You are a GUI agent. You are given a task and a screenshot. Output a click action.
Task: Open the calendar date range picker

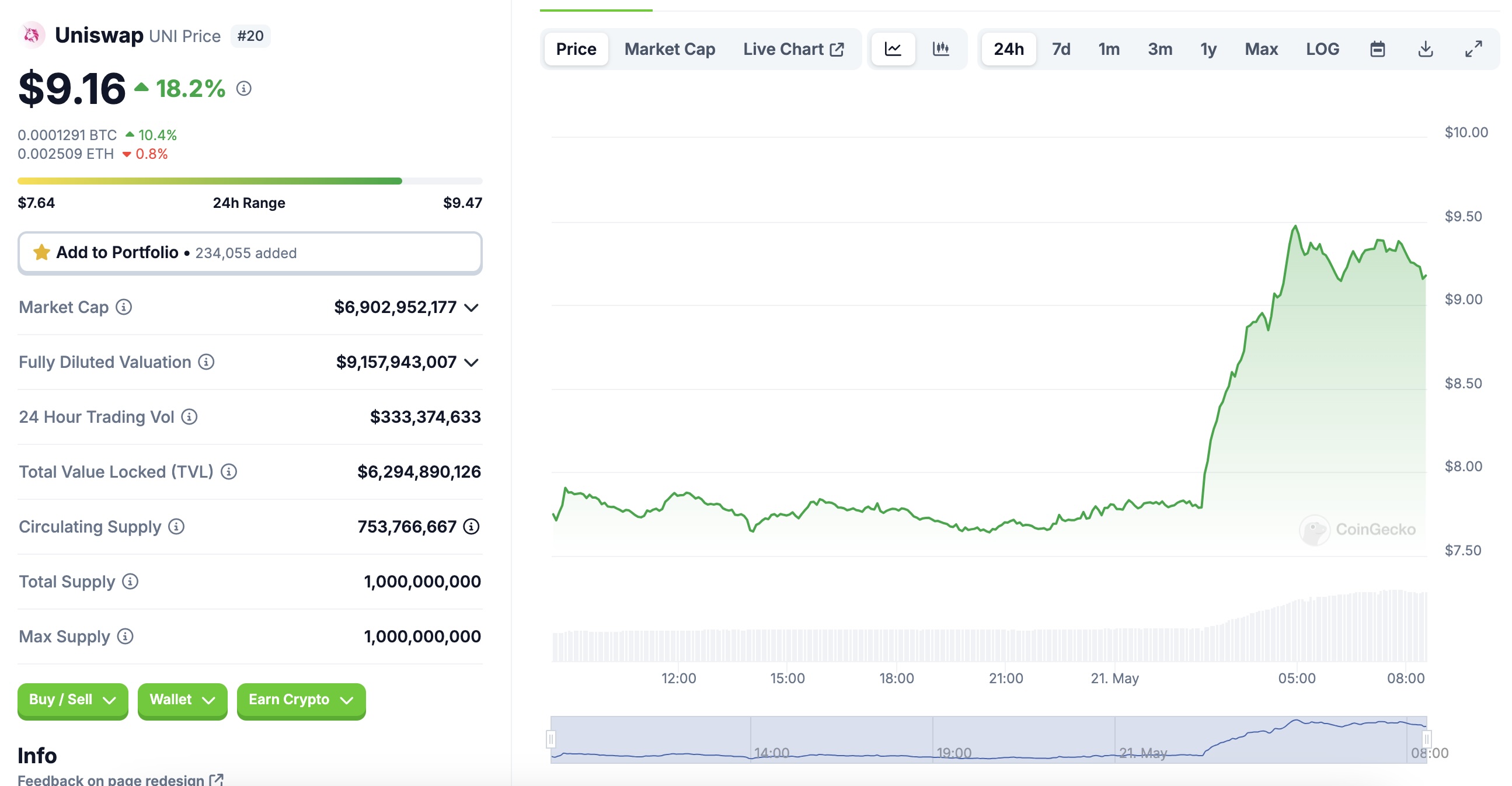[x=1378, y=48]
